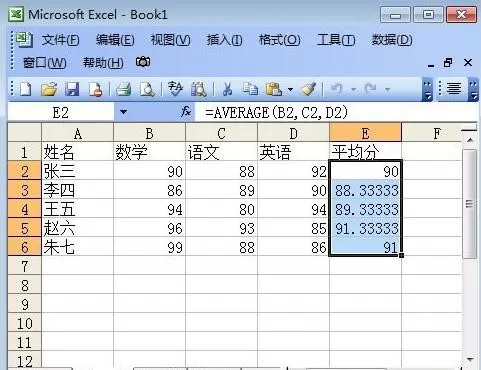
Task: Activate the Format Painter brush
Action: pos(308,89)
